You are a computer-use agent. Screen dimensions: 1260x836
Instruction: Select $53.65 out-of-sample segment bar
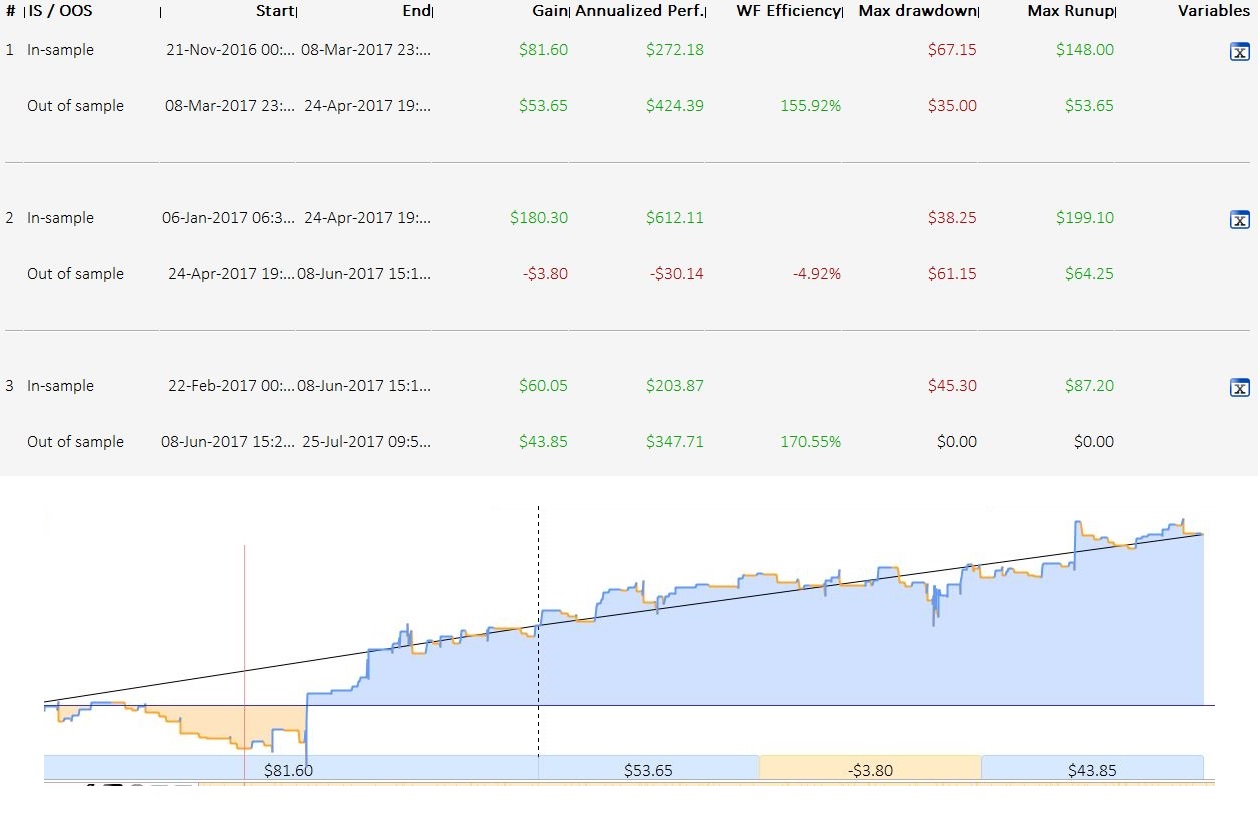pyautogui.click(x=649, y=769)
